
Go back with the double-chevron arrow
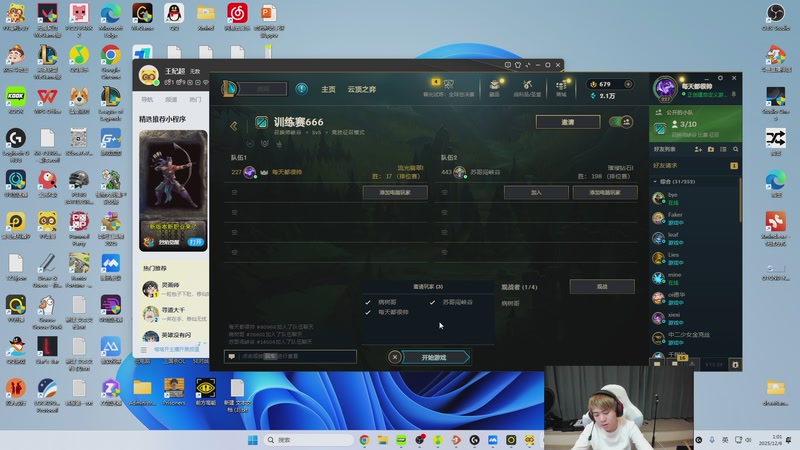[x=234, y=126]
